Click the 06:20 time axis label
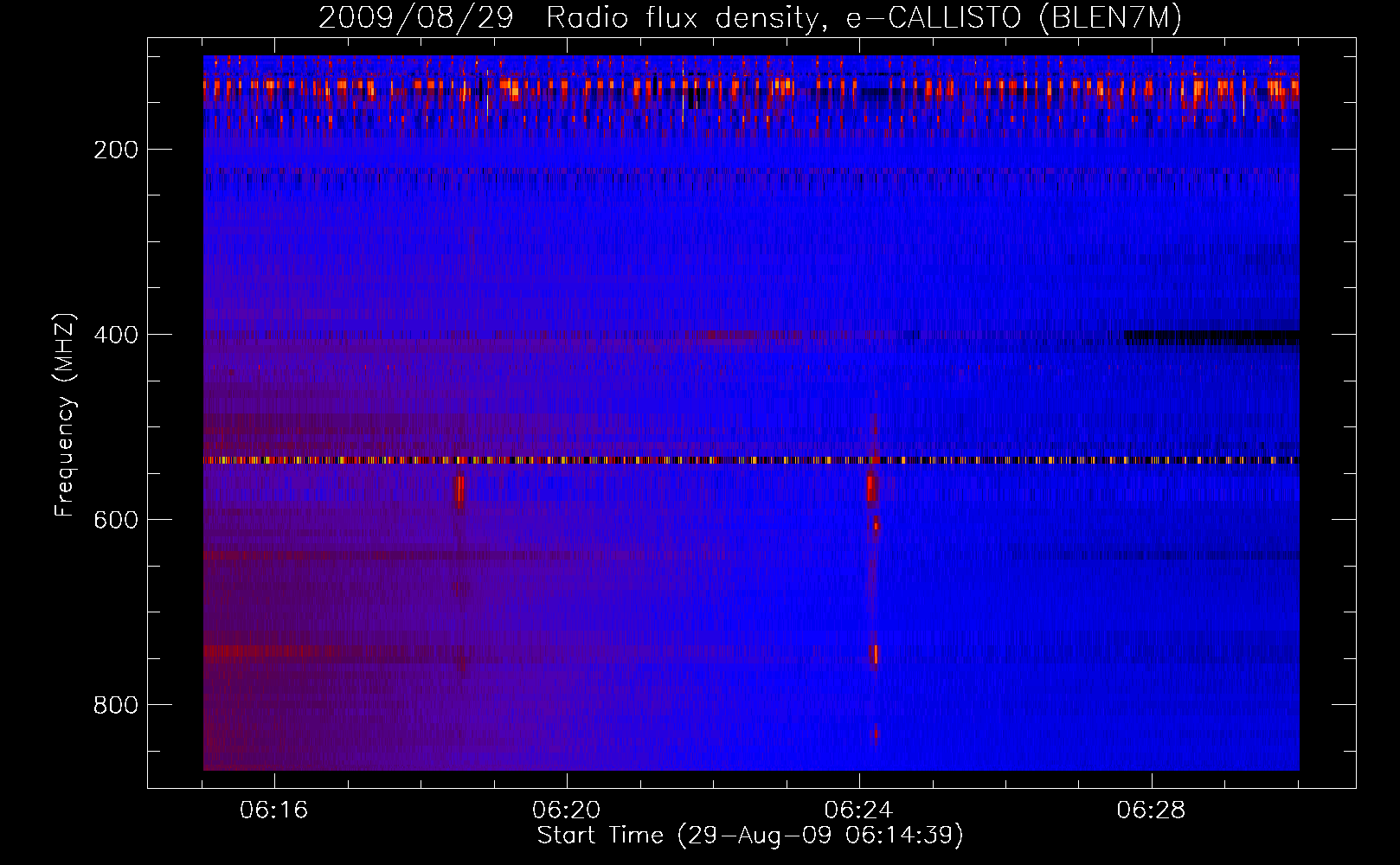This screenshot has width=1400, height=865. (x=567, y=811)
